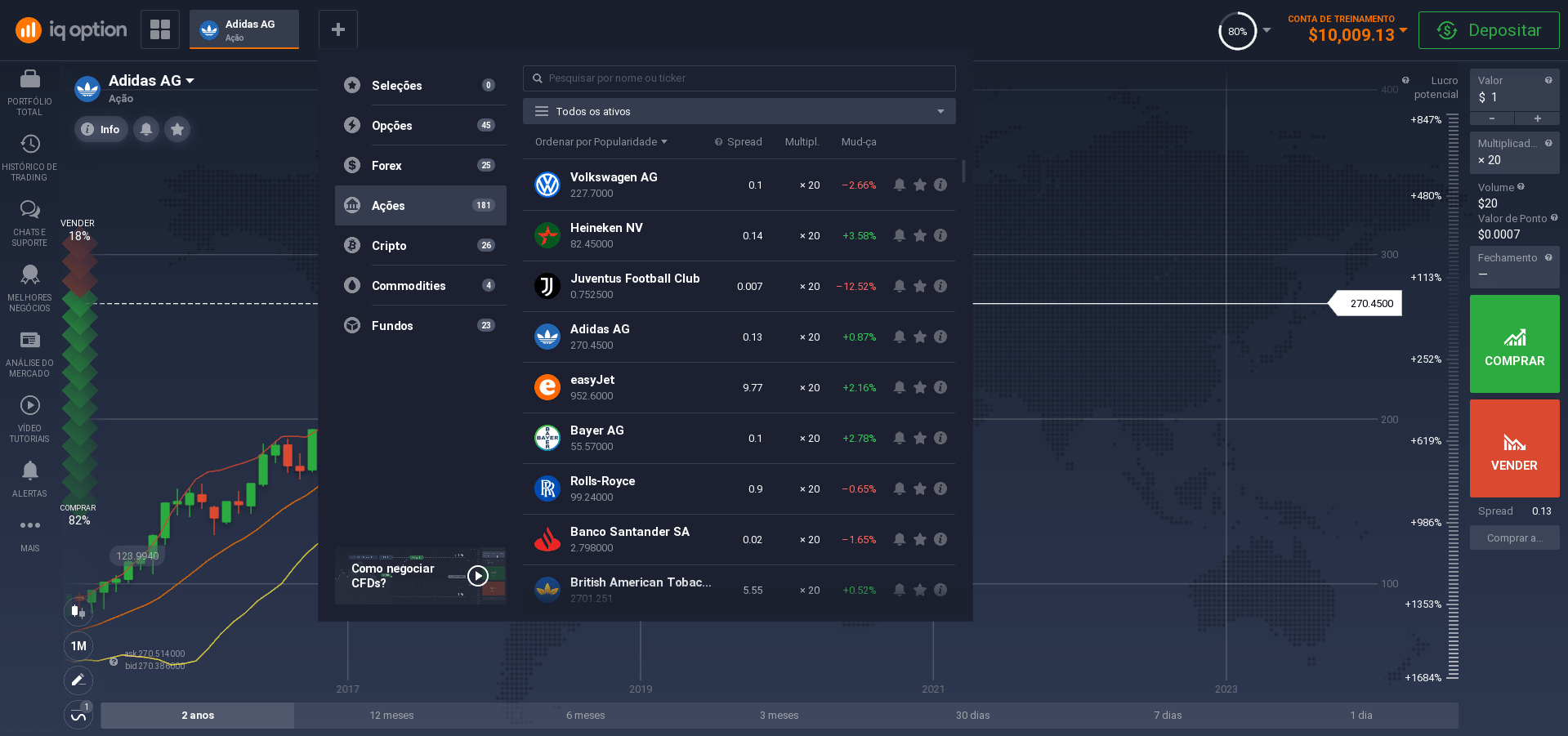
Task: Star Juventus Football Club as favorite
Action: pyautogui.click(x=920, y=286)
